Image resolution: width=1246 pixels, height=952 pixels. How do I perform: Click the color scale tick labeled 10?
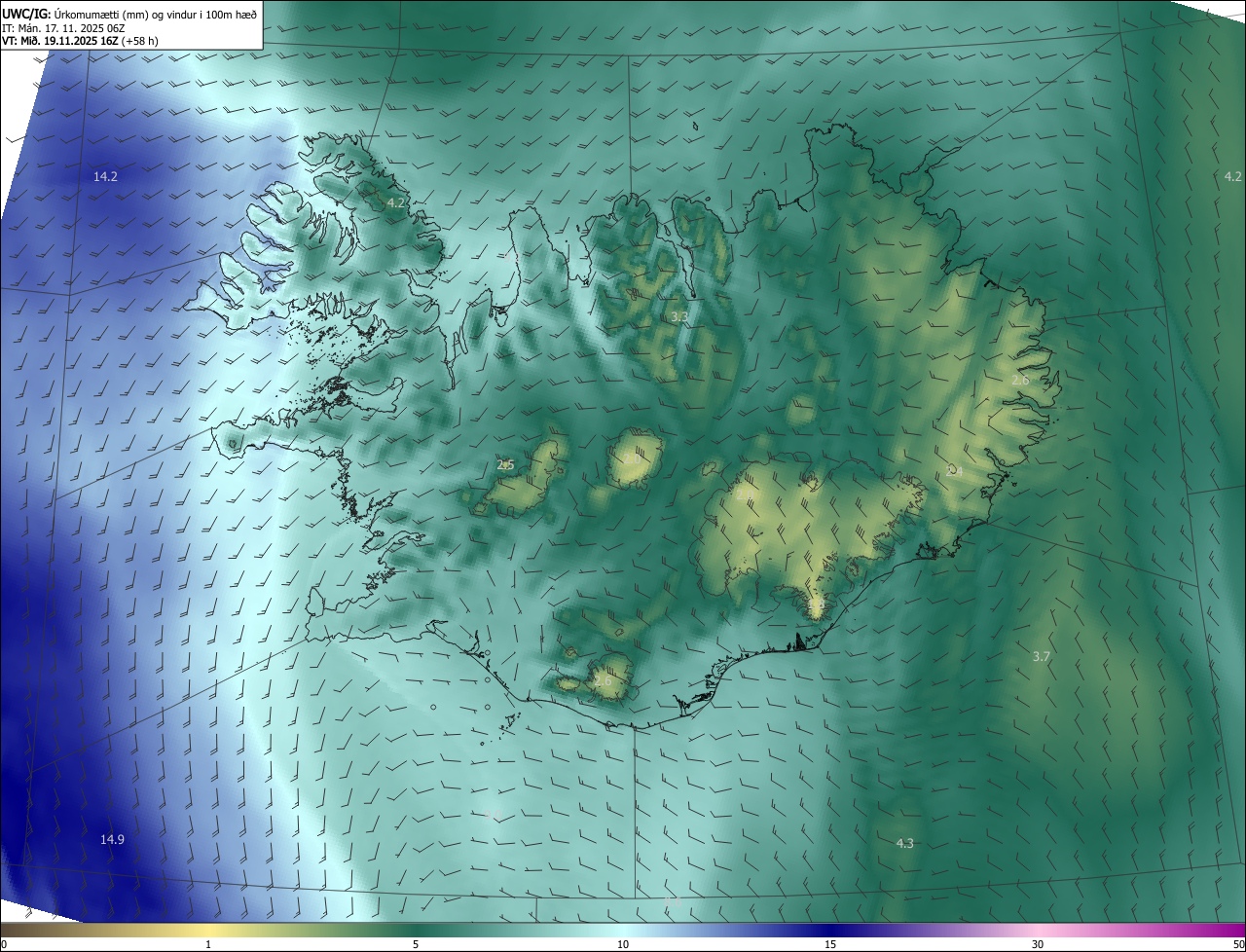623,944
